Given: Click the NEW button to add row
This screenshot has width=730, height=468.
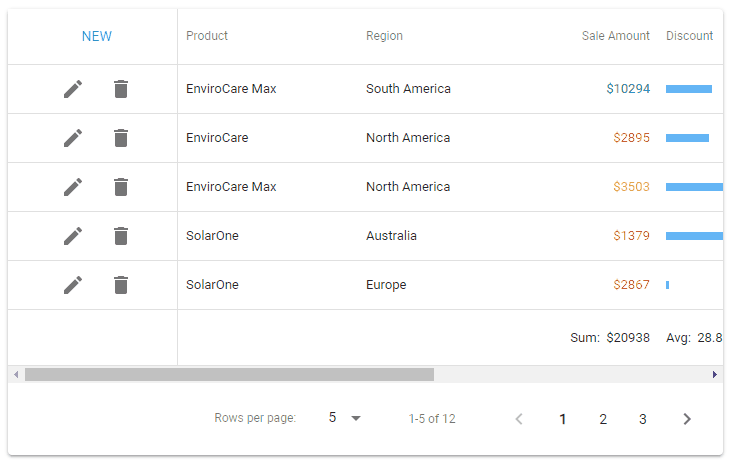Looking at the screenshot, I should click(x=97, y=37).
